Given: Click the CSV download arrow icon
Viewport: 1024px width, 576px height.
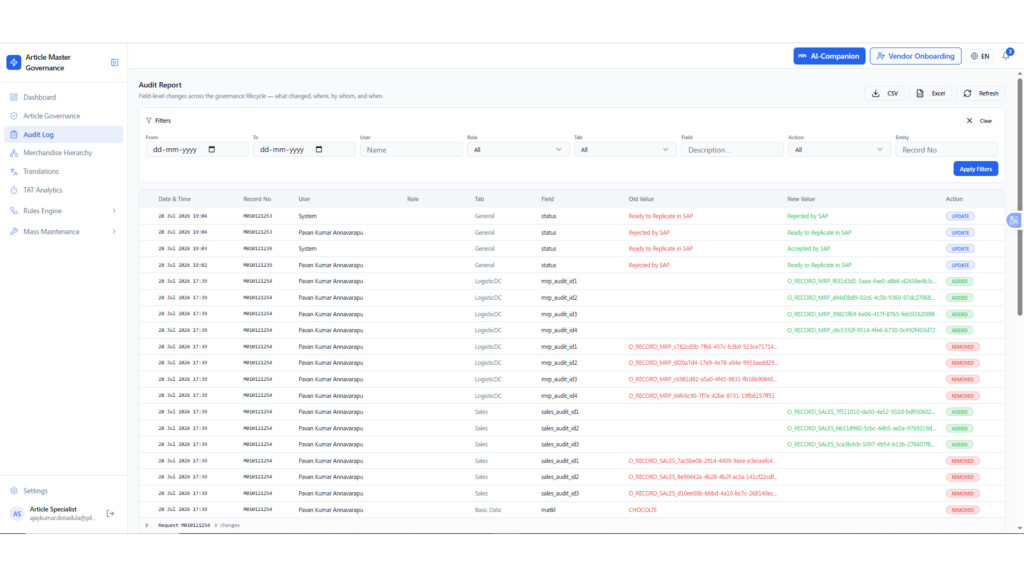Looking at the screenshot, I should (x=876, y=93).
